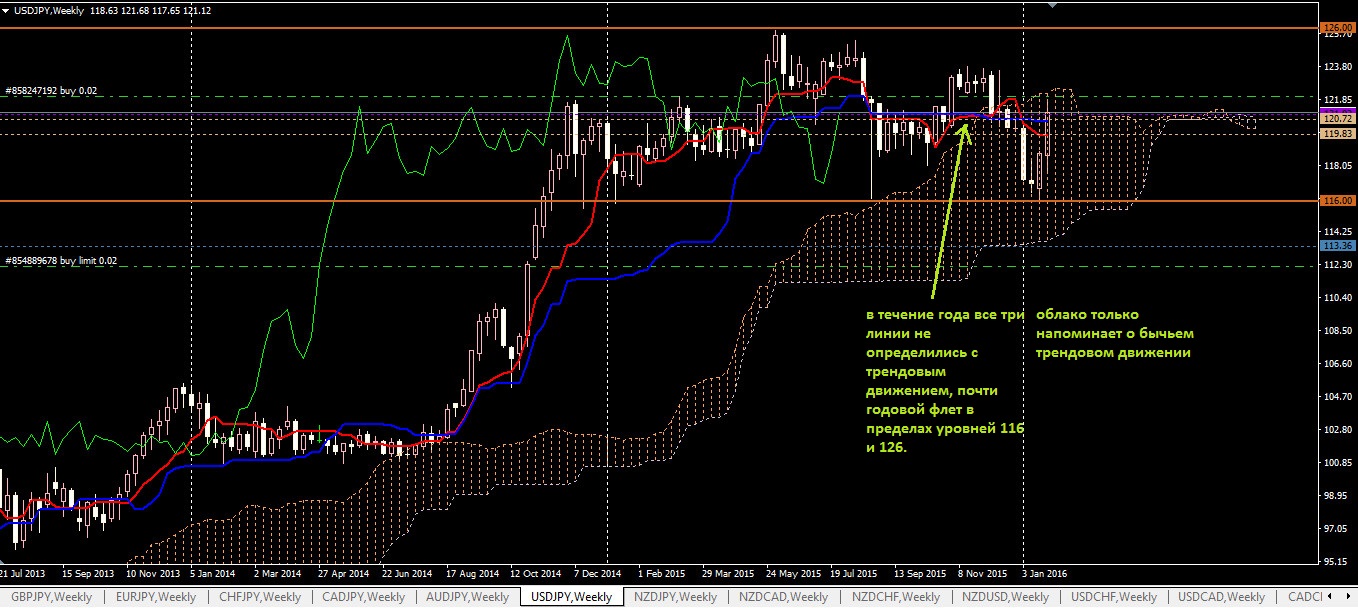Switch to the NZDUSD,Weekly chart tab

pyautogui.click(x=1006, y=597)
